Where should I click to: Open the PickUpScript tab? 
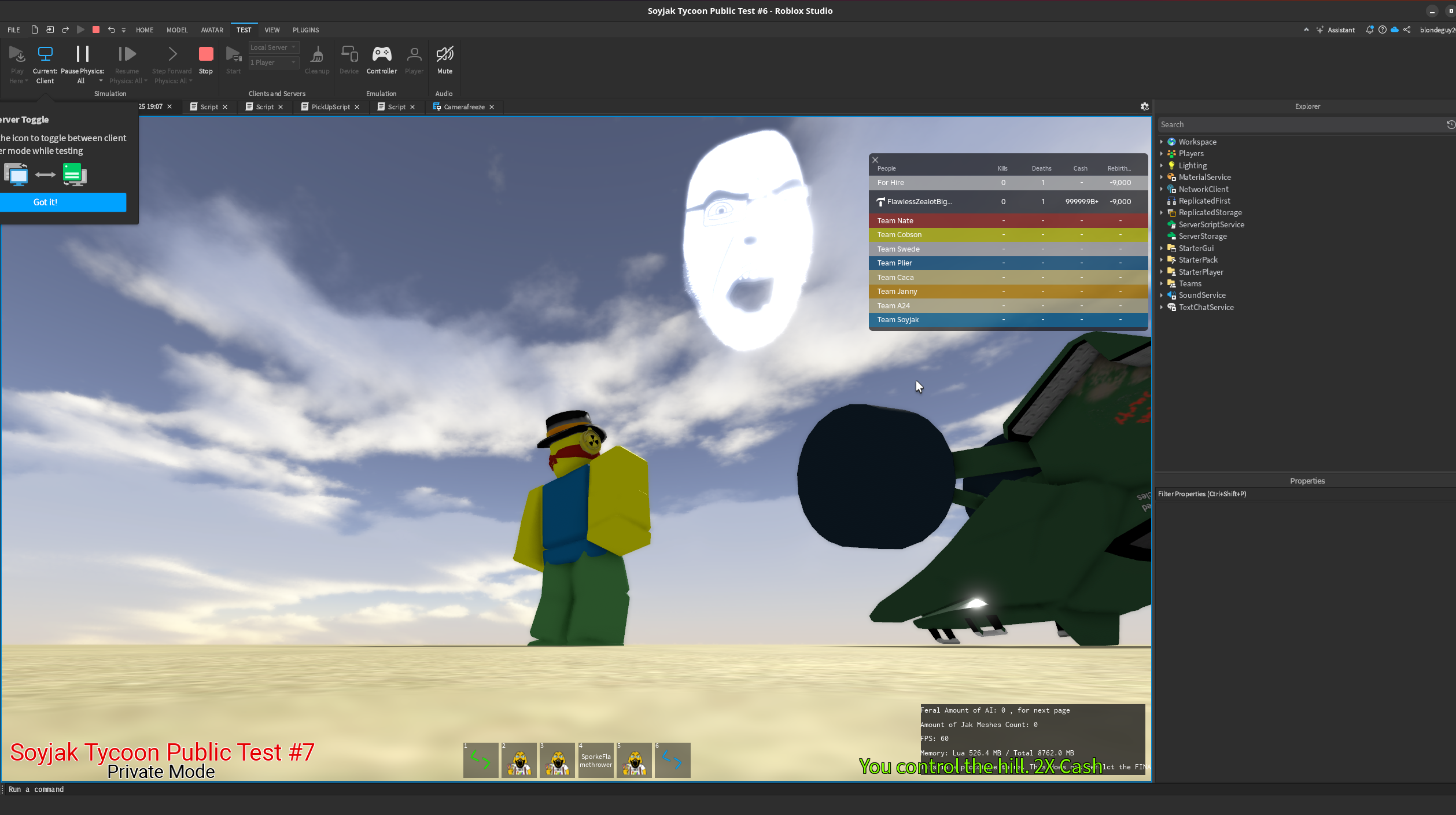330,107
